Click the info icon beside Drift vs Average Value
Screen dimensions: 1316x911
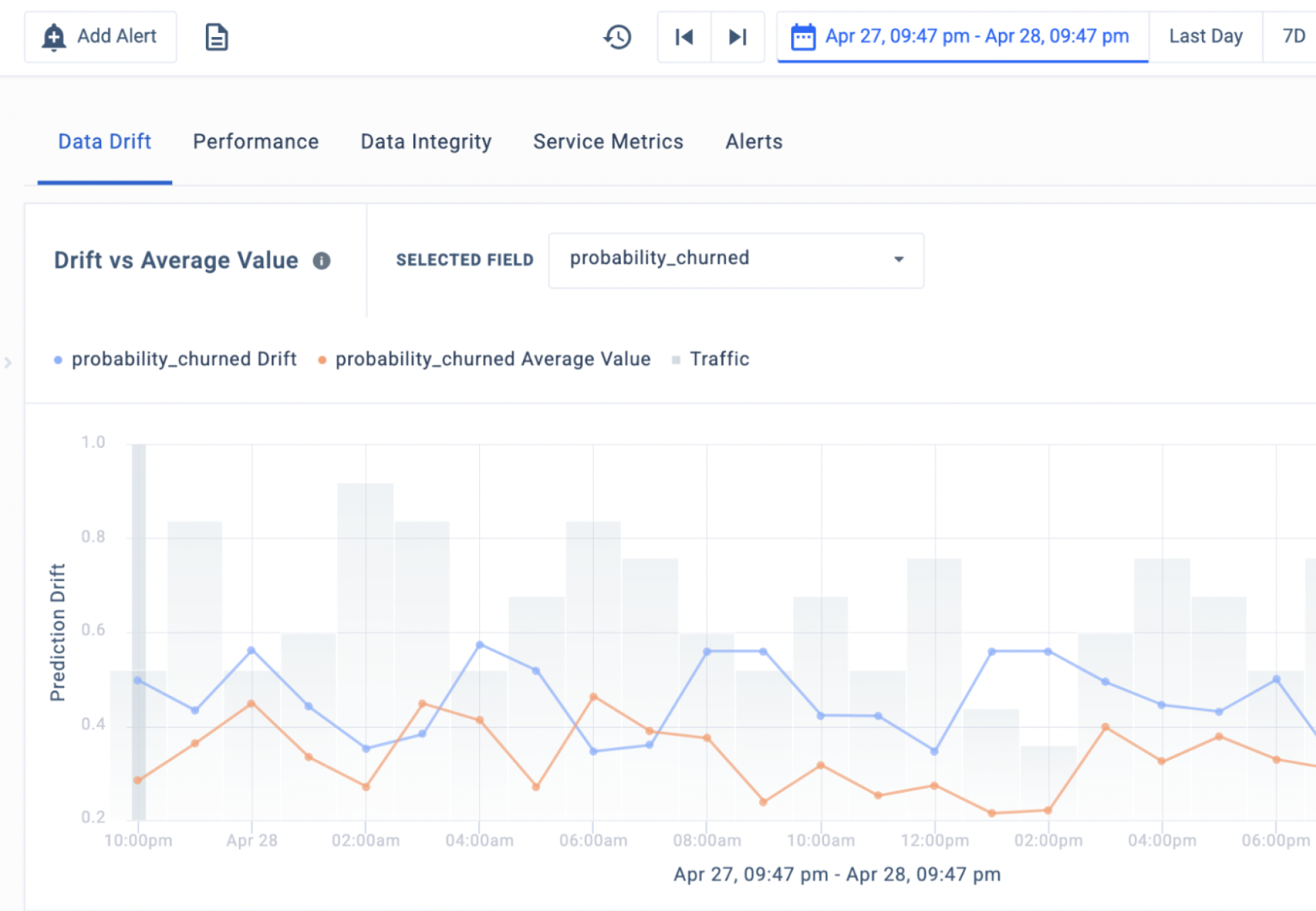point(322,260)
